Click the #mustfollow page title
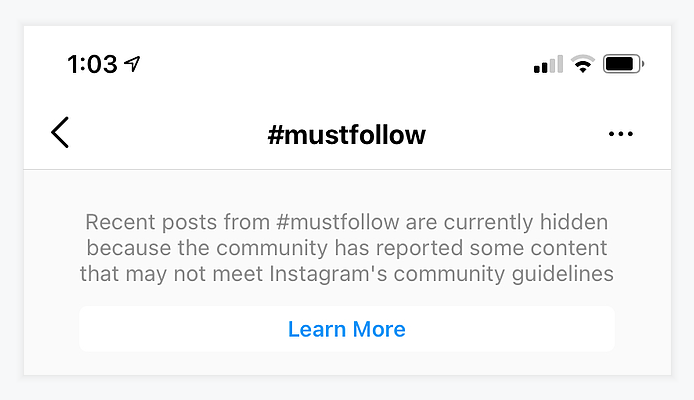The height and width of the screenshot is (400, 694). point(347,135)
